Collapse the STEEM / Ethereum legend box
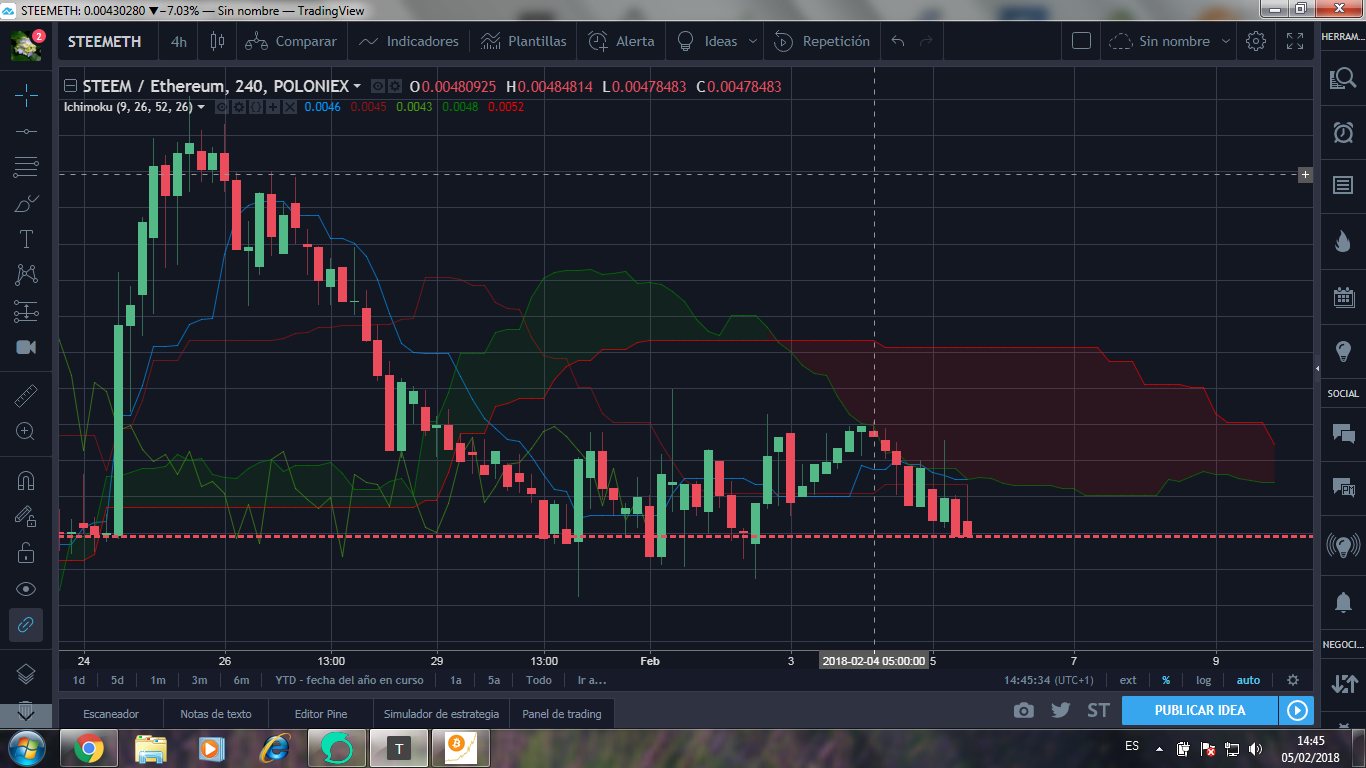Screen dimensions: 1366x768 tap(70, 87)
